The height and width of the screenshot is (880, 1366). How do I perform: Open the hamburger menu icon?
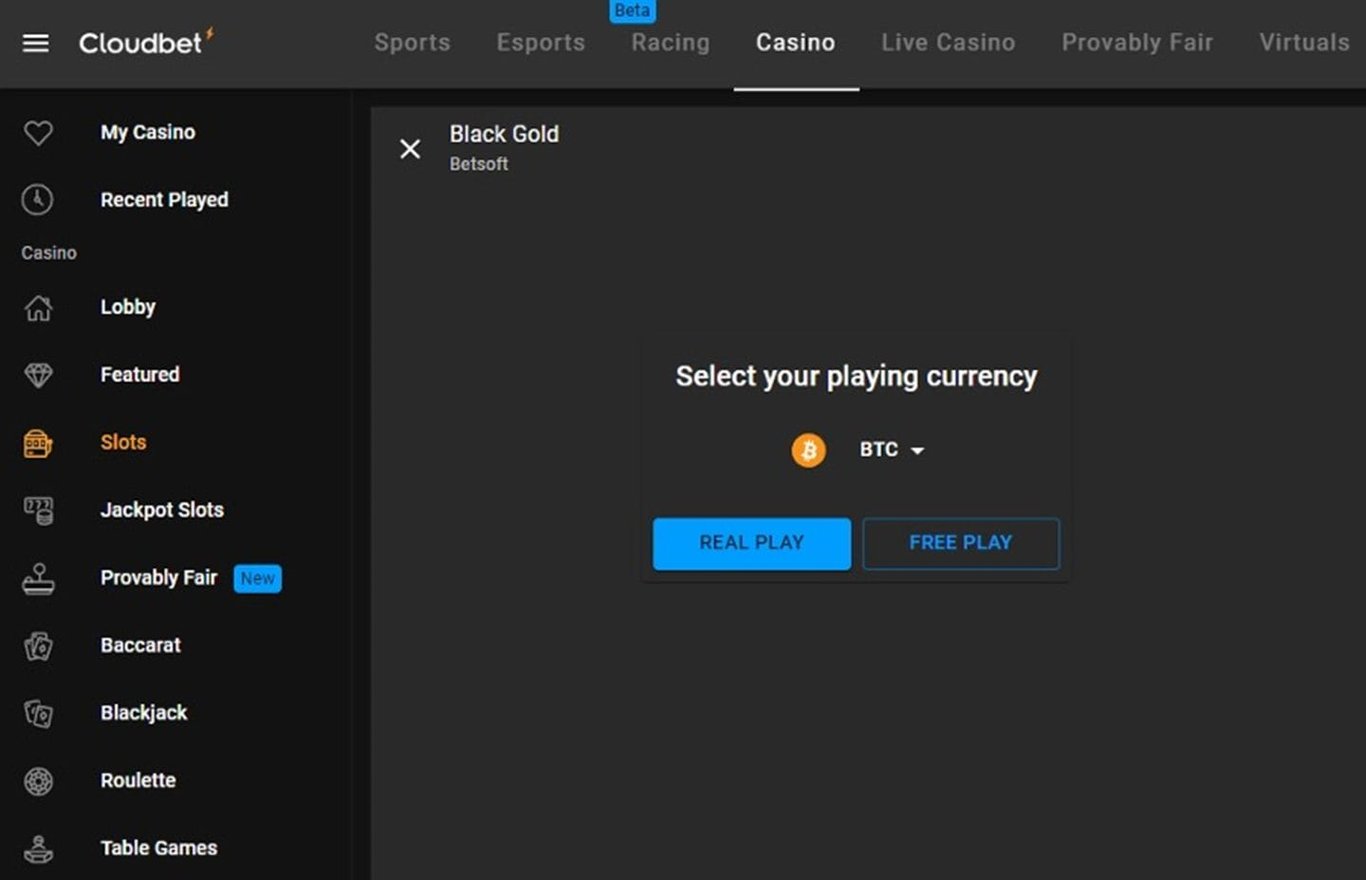[36, 43]
